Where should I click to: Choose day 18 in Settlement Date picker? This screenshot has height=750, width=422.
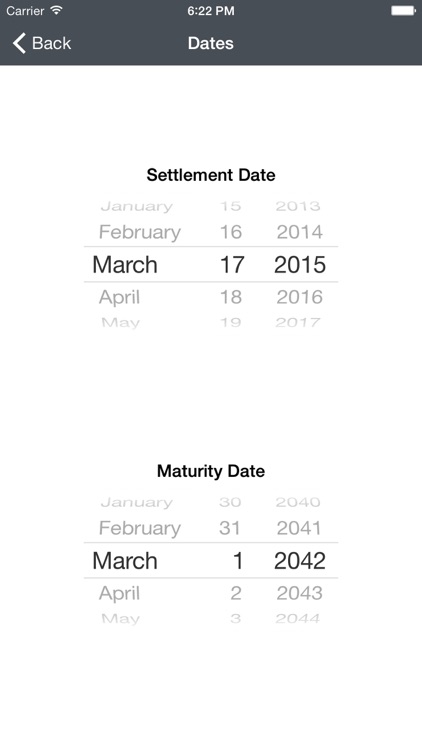click(231, 297)
